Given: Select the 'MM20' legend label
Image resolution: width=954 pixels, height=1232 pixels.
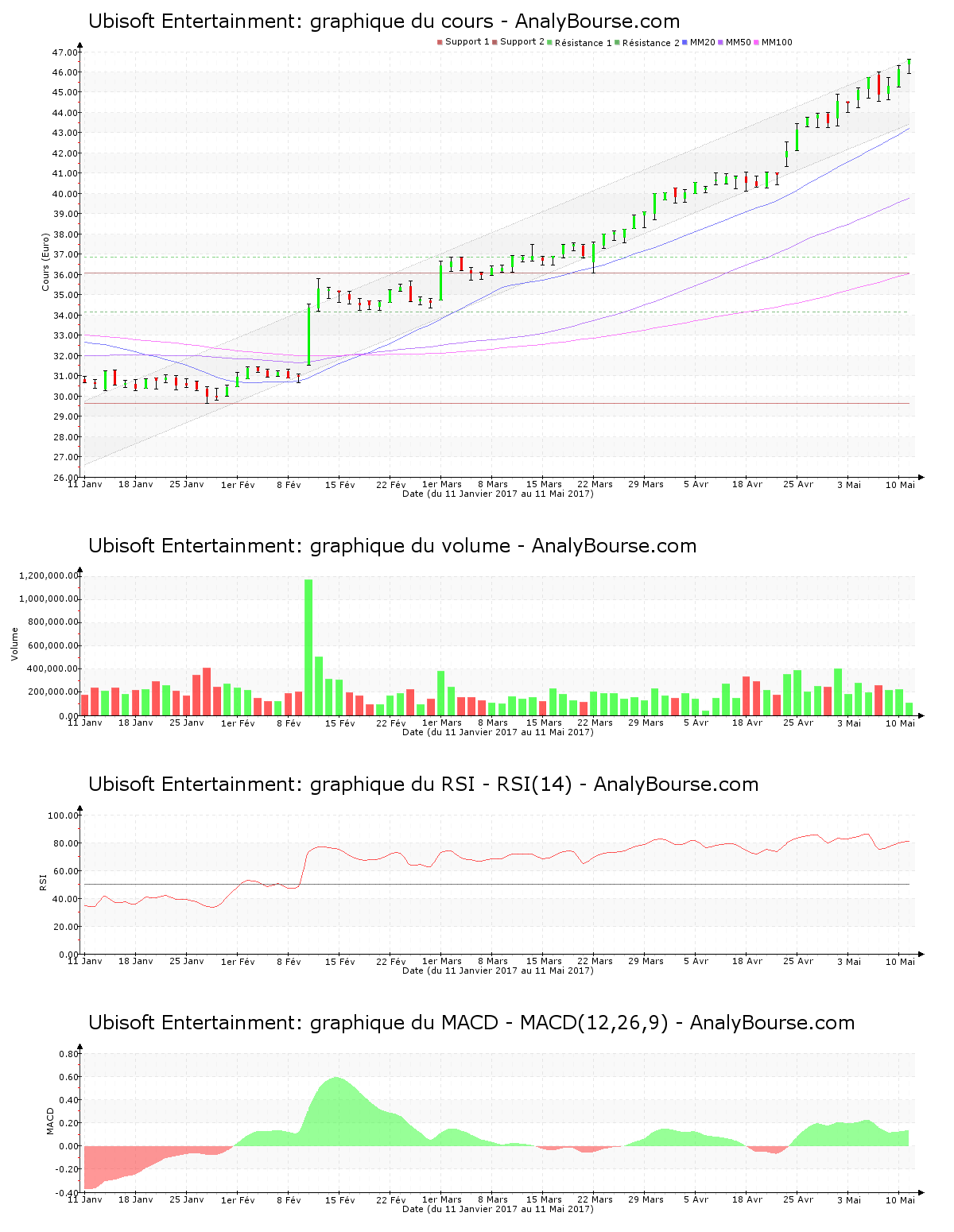Looking at the screenshot, I should 703,42.
